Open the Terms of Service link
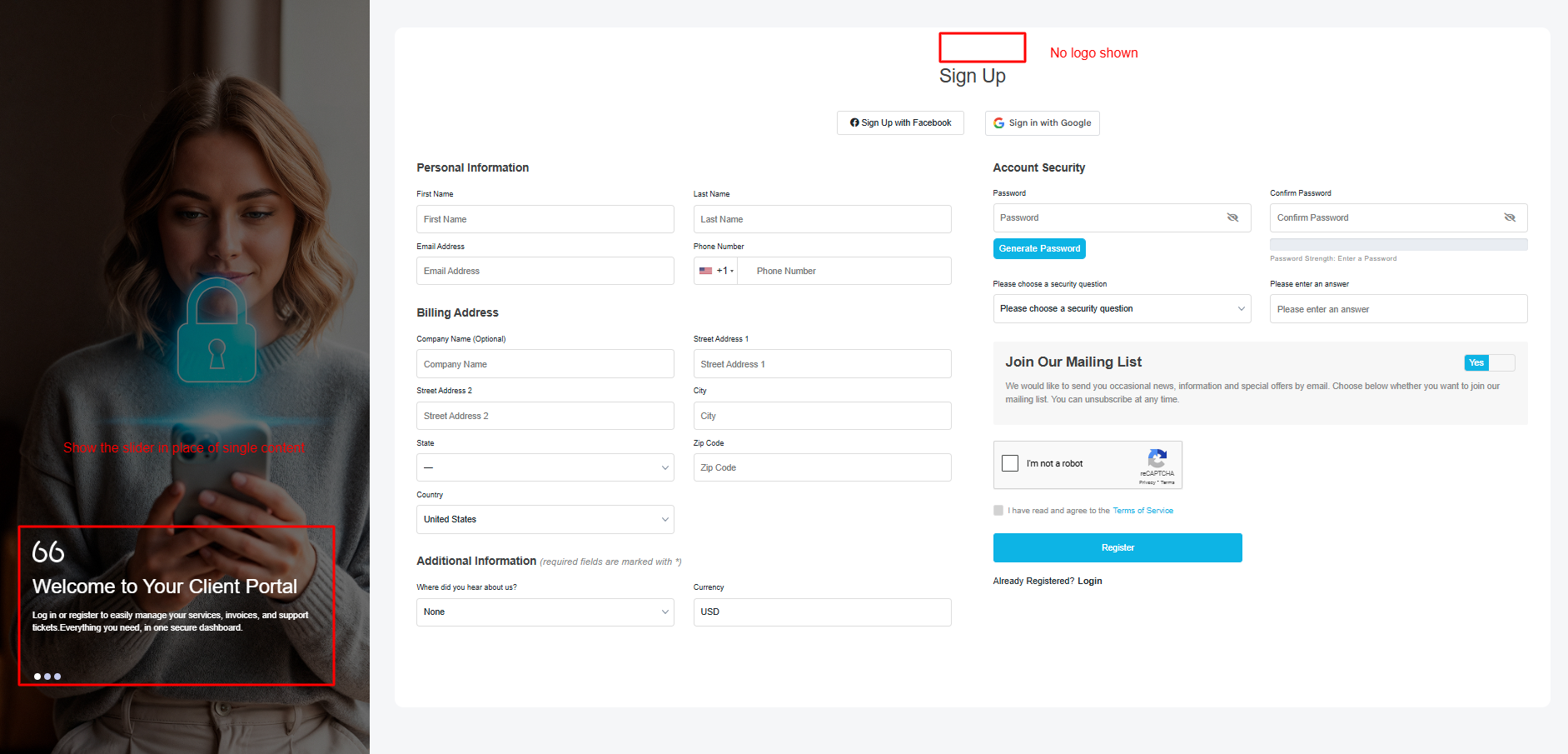1568x754 pixels. [1142, 511]
